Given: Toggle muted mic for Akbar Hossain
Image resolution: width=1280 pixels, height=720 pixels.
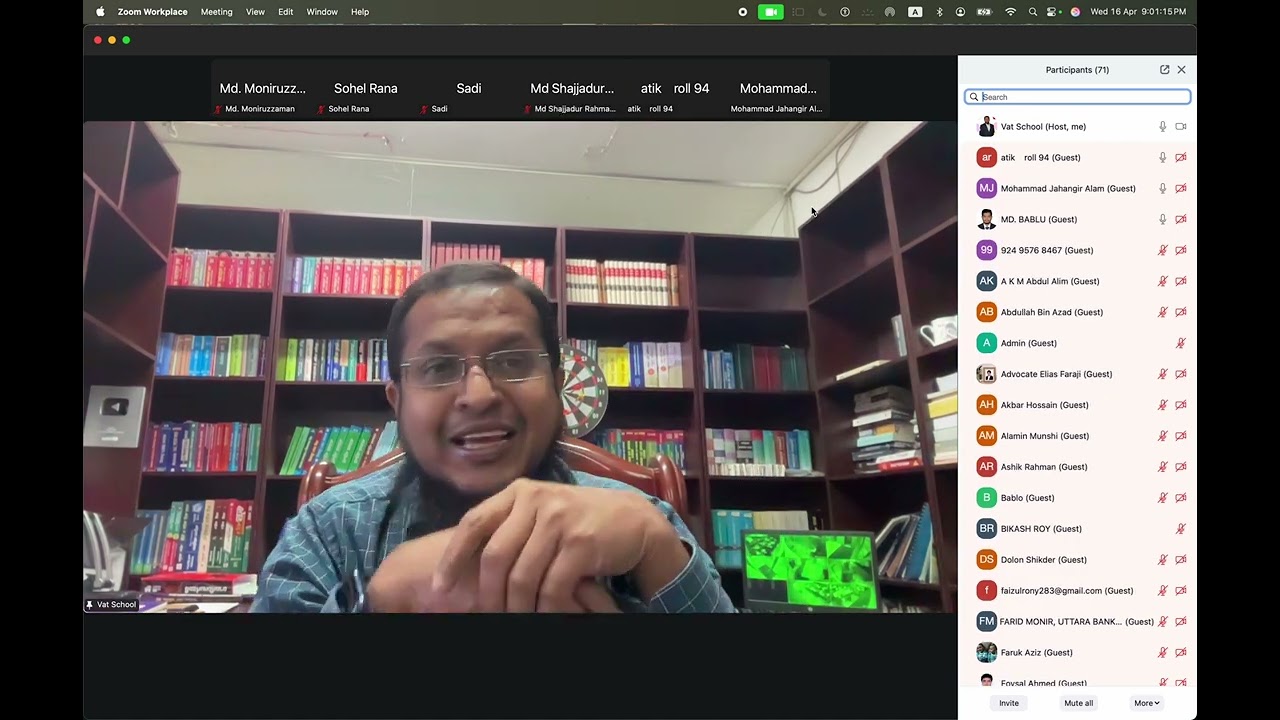Looking at the screenshot, I should click(1162, 405).
